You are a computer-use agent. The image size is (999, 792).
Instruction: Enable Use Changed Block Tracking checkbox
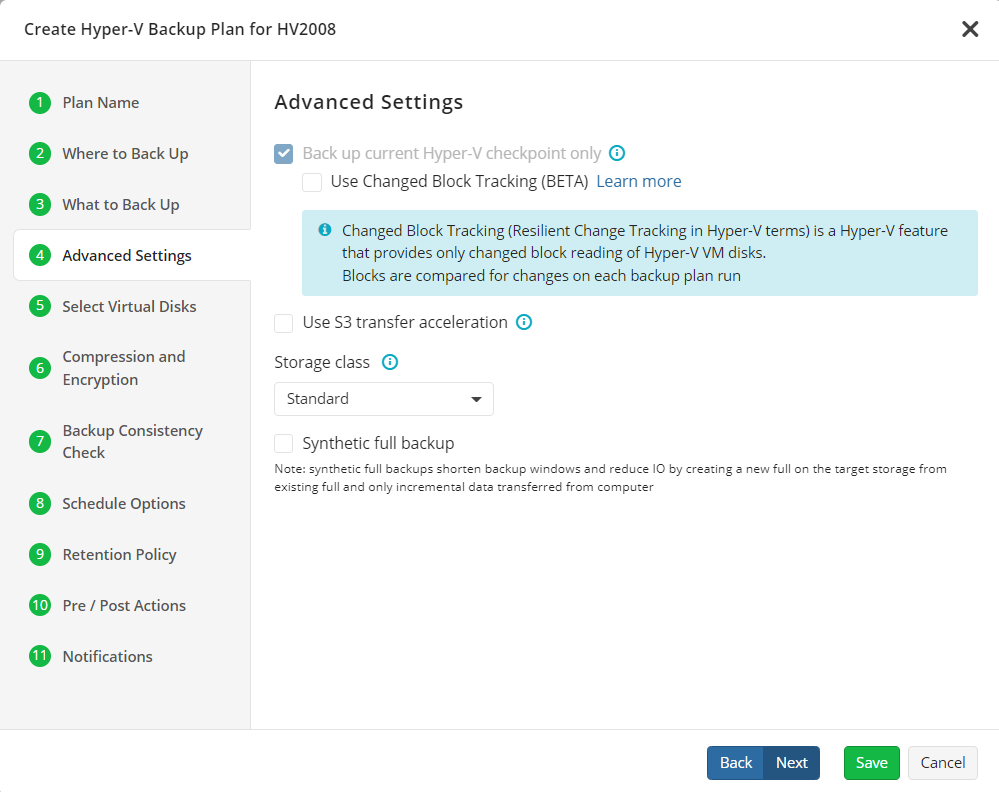[312, 182]
